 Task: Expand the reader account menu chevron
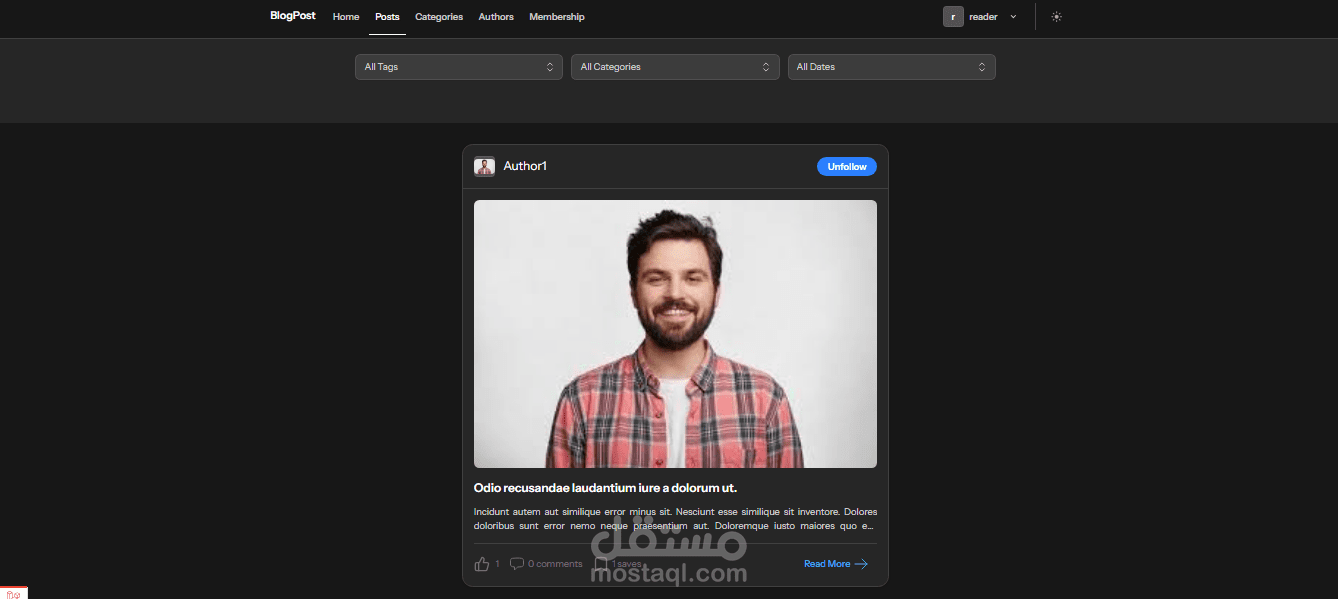[x=1013, y=17]
